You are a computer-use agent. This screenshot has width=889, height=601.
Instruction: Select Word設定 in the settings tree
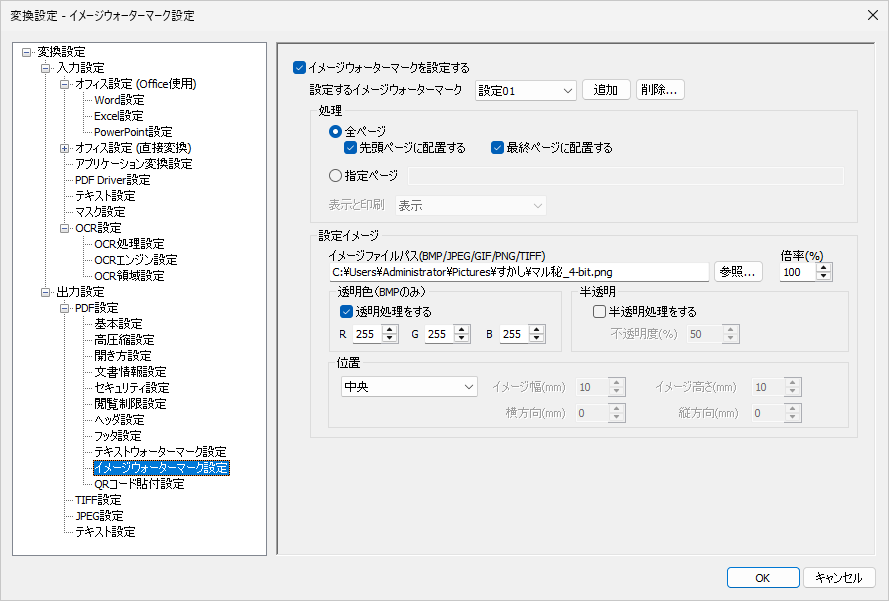(118, 100)
